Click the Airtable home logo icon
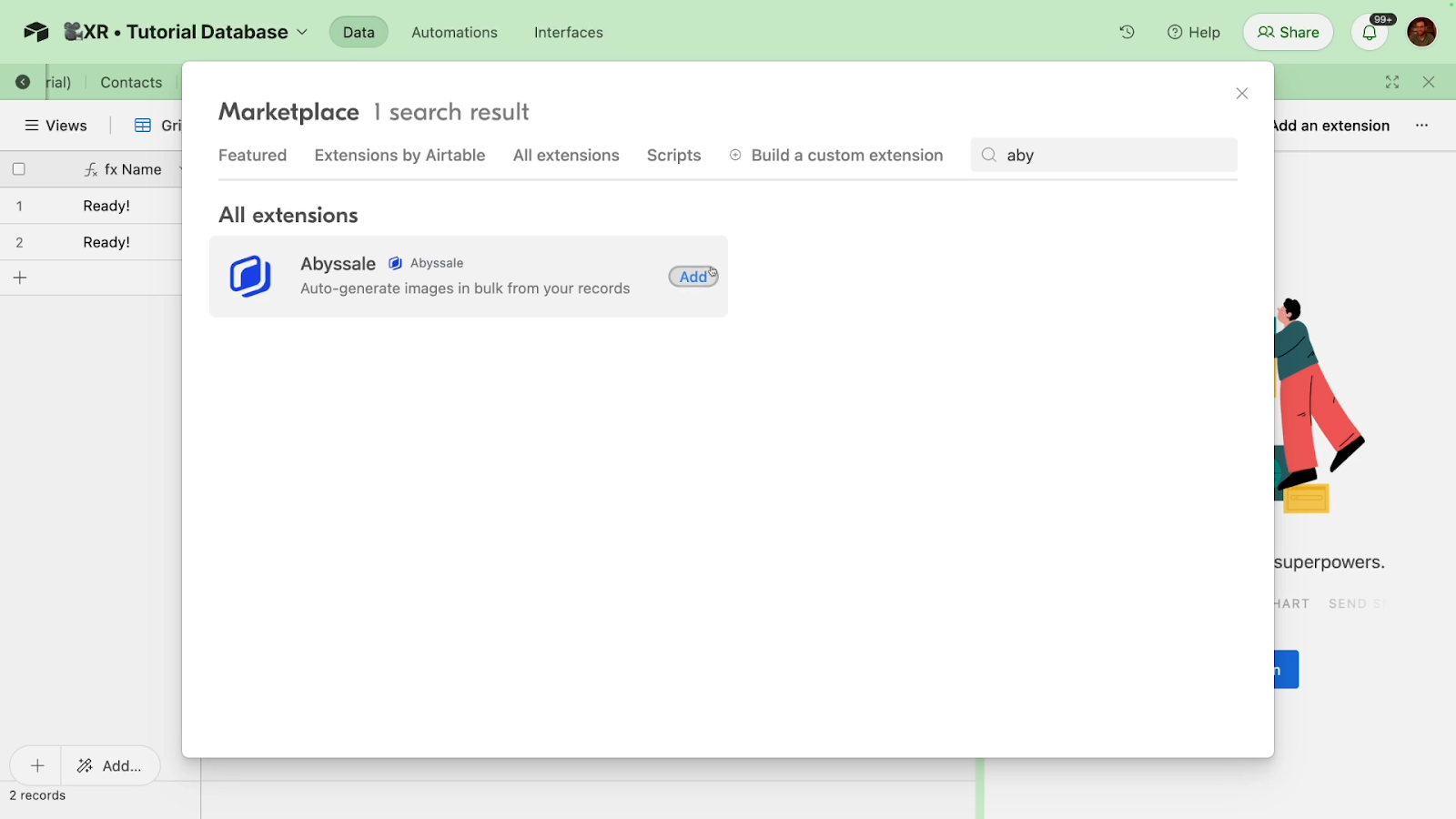This screenshot has width=1456, height=819. pos(35,32)
